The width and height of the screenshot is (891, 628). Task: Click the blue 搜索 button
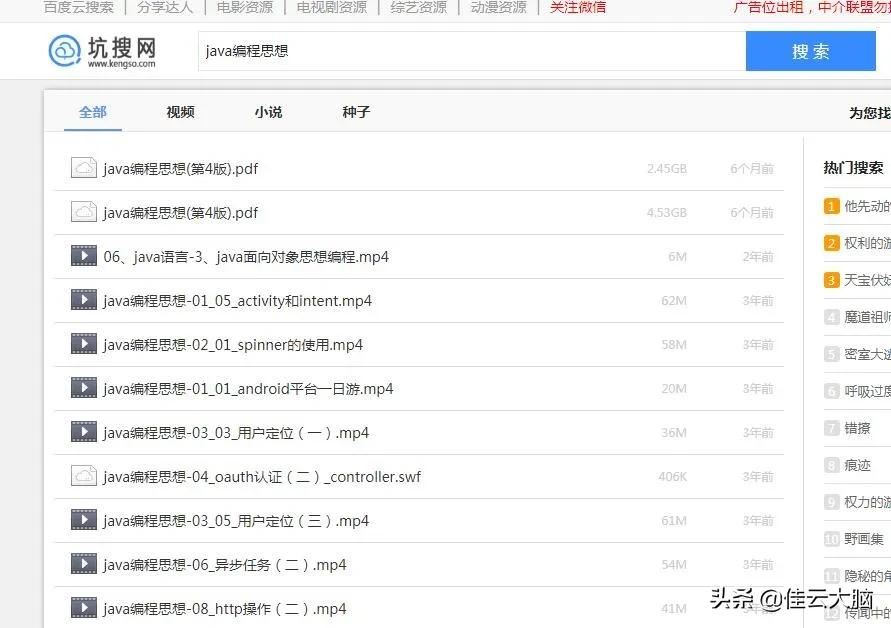811,51
